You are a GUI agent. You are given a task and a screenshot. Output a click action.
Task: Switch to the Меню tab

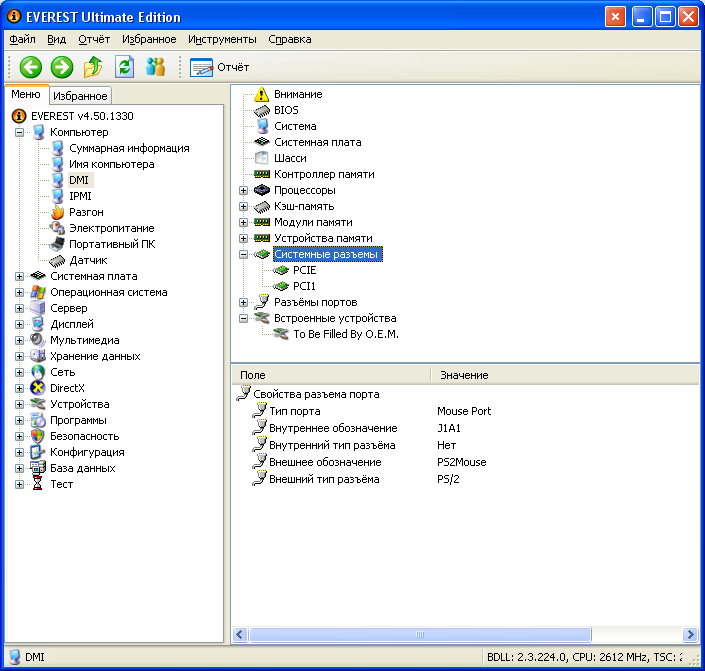26,94
